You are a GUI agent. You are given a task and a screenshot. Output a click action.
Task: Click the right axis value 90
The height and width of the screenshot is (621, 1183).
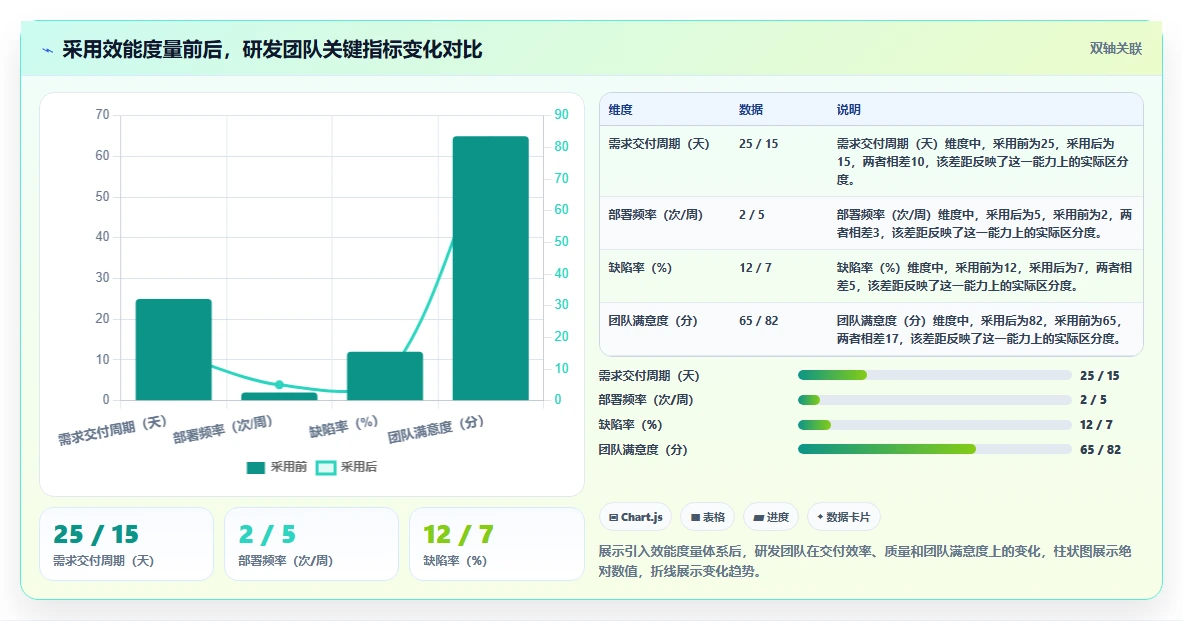point(561,115)
